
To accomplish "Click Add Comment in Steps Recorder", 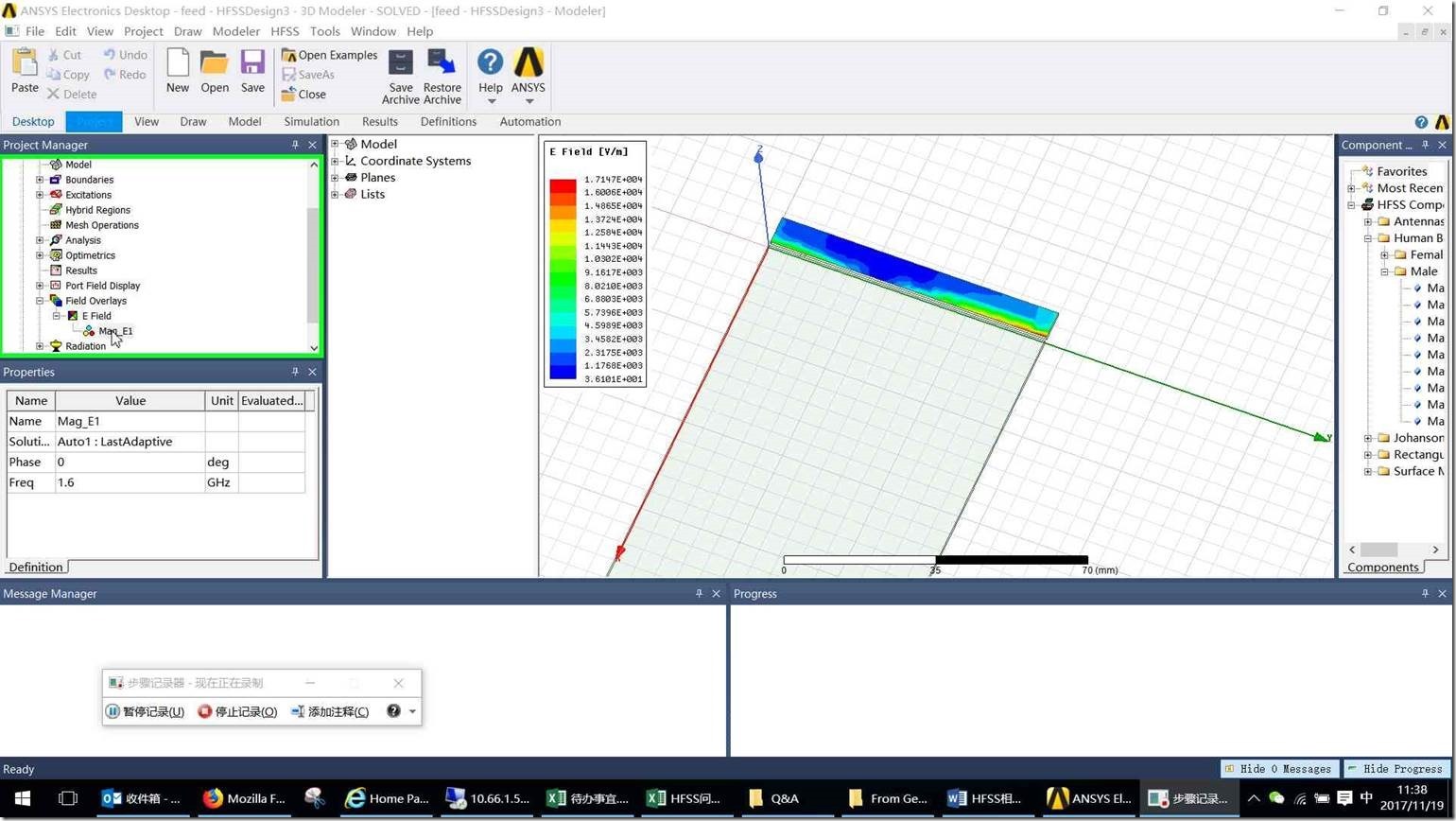I will tap(330, 711).
